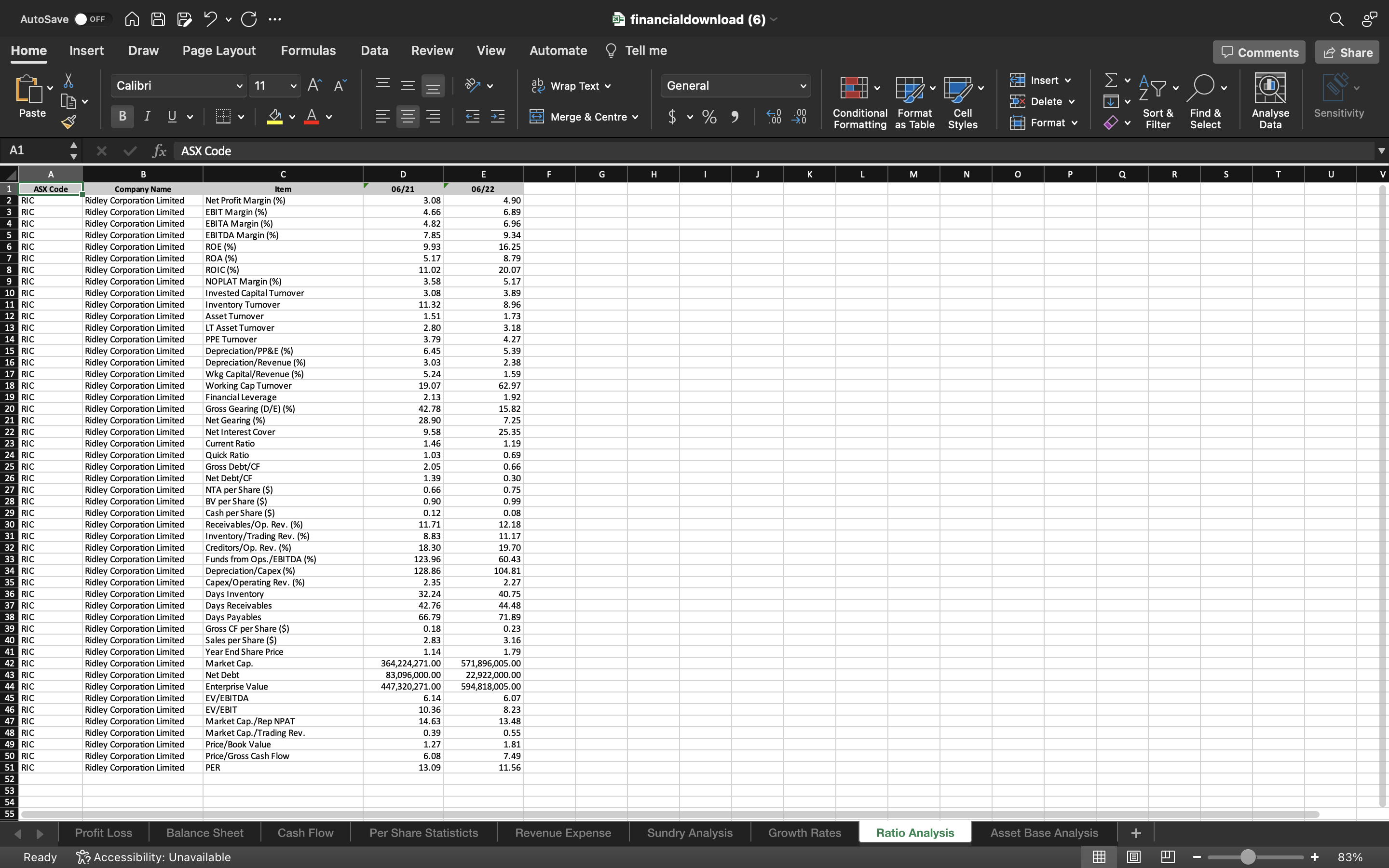Switch to Growth Rates sheet tab

point(804,832)
